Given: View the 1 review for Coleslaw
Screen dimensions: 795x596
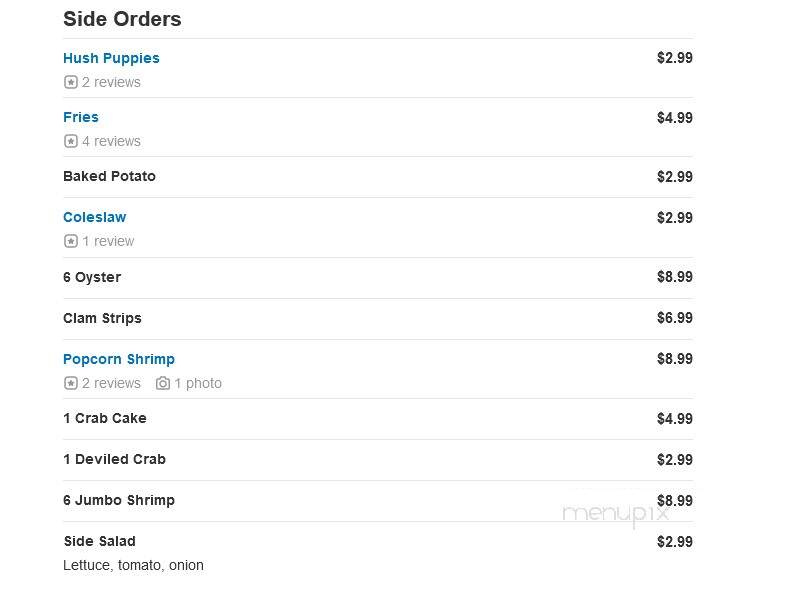Looking at the screenshot, I should click(x=108, y=241).
